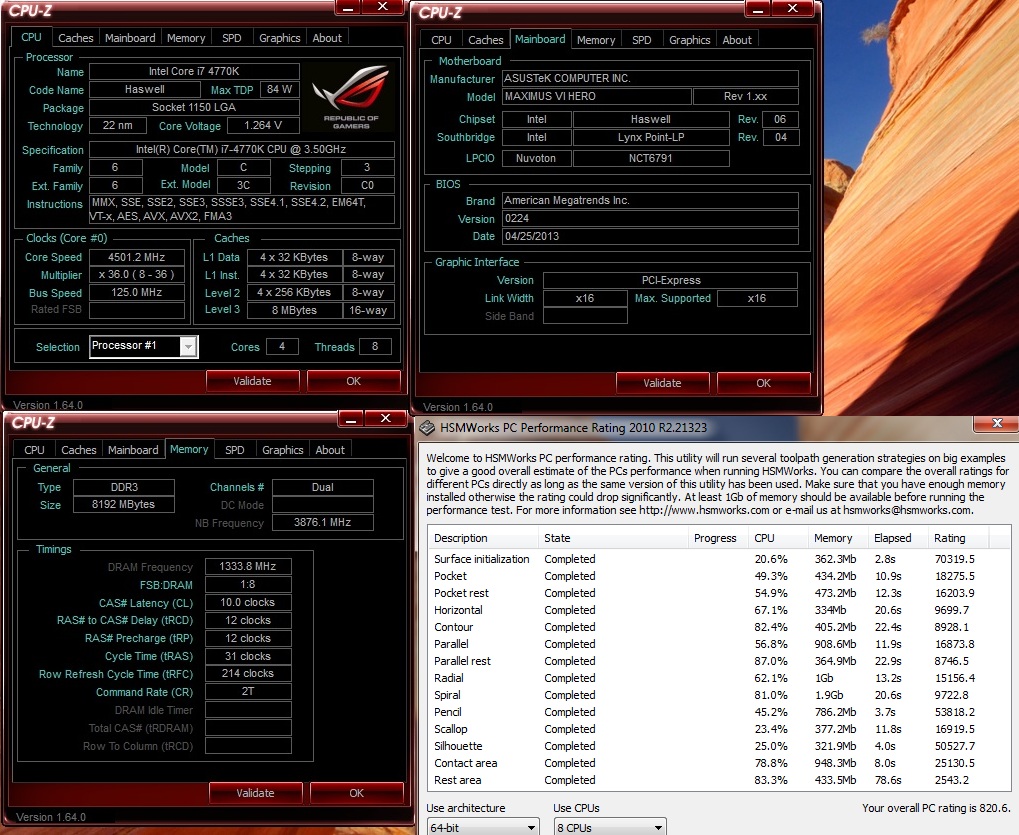Select the Pocket rest row
This screenshot has width=1019, height=835.
pyautogui.click(x=718, y=593)
